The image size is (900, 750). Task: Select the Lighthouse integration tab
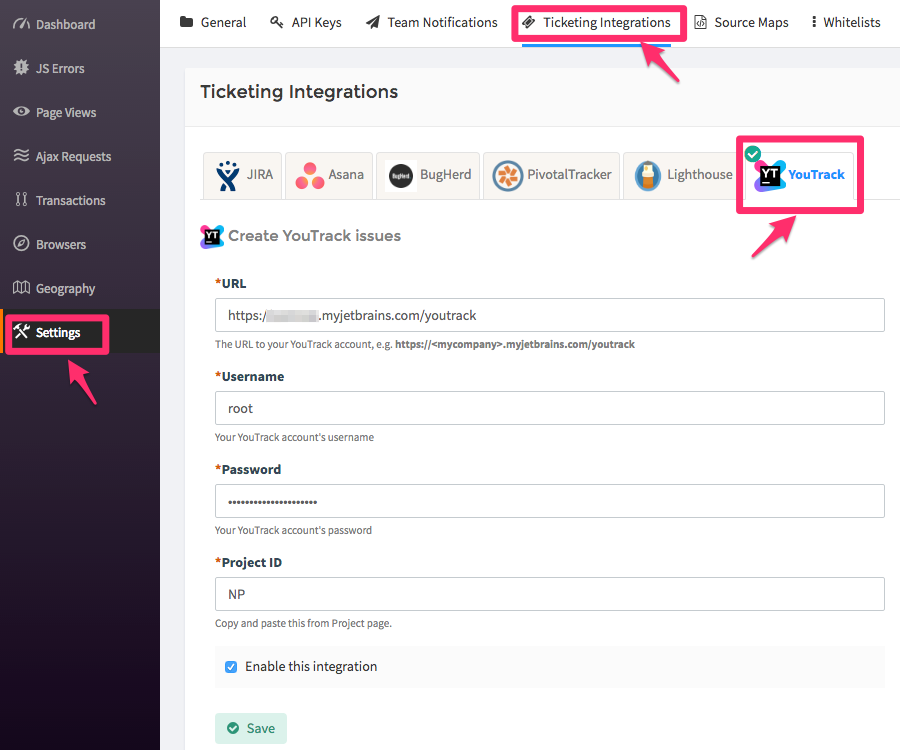(683, 176)
